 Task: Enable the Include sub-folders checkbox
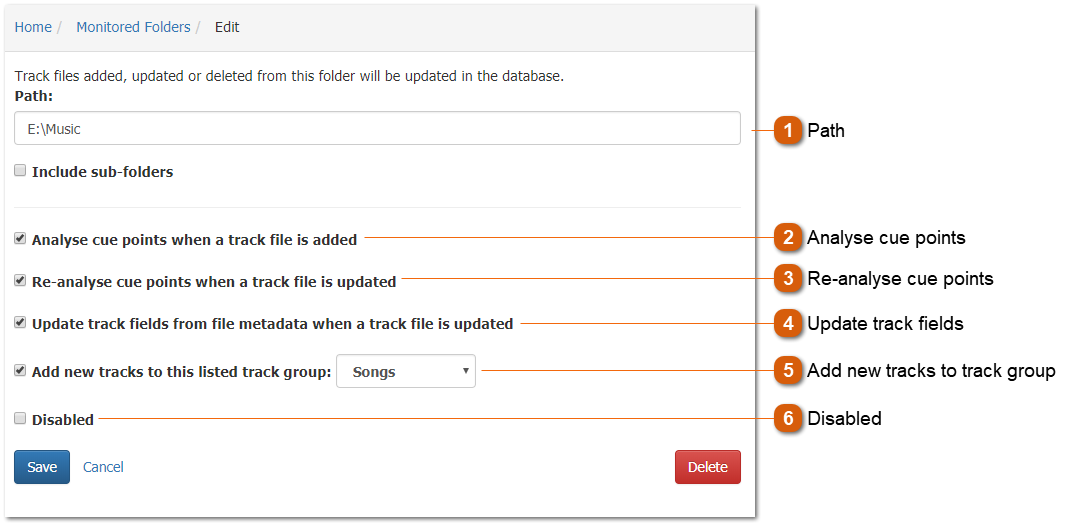point(20,171)
